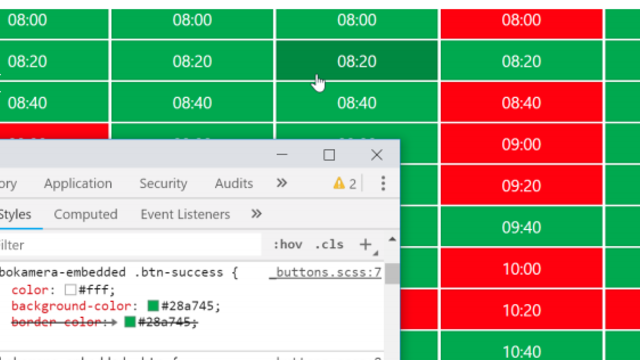Select green 08:20 slot between red slots
640x360 pixels.
[522, 61]
